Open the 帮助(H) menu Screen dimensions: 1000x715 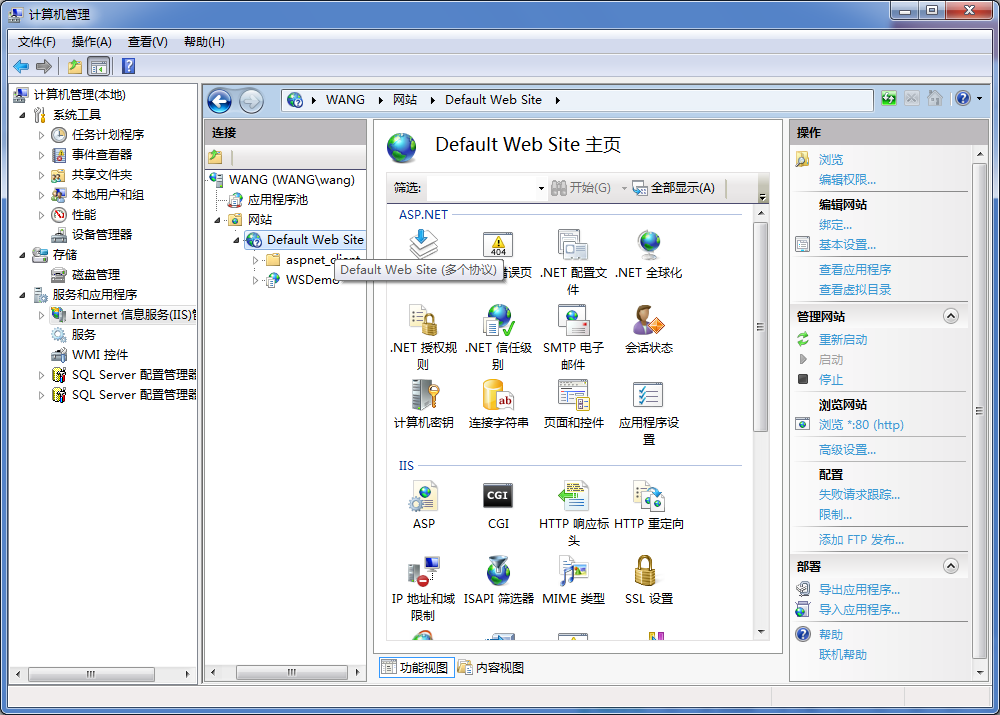point(204,42)
